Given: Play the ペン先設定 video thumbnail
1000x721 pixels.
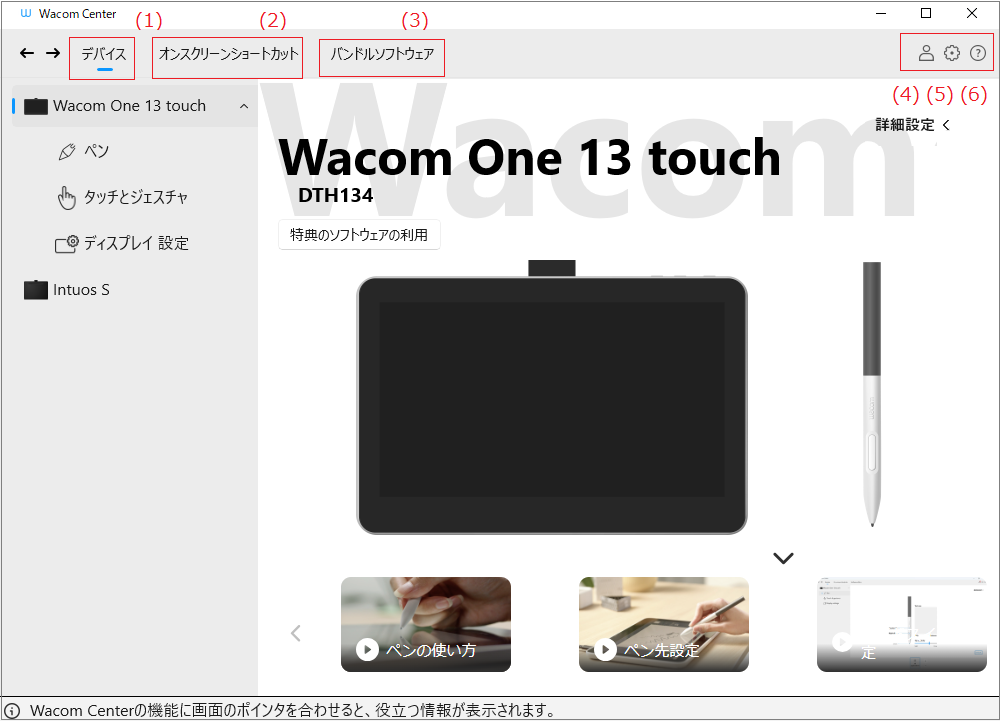Looking at the screenshot, I should coord(663,624).
